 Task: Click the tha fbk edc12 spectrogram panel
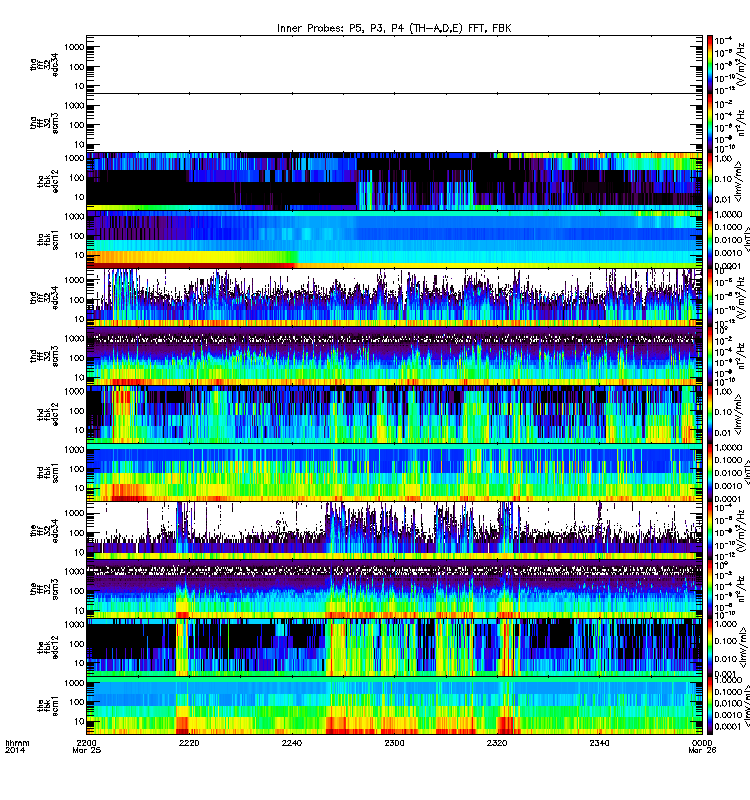click(x=394, y=181)
